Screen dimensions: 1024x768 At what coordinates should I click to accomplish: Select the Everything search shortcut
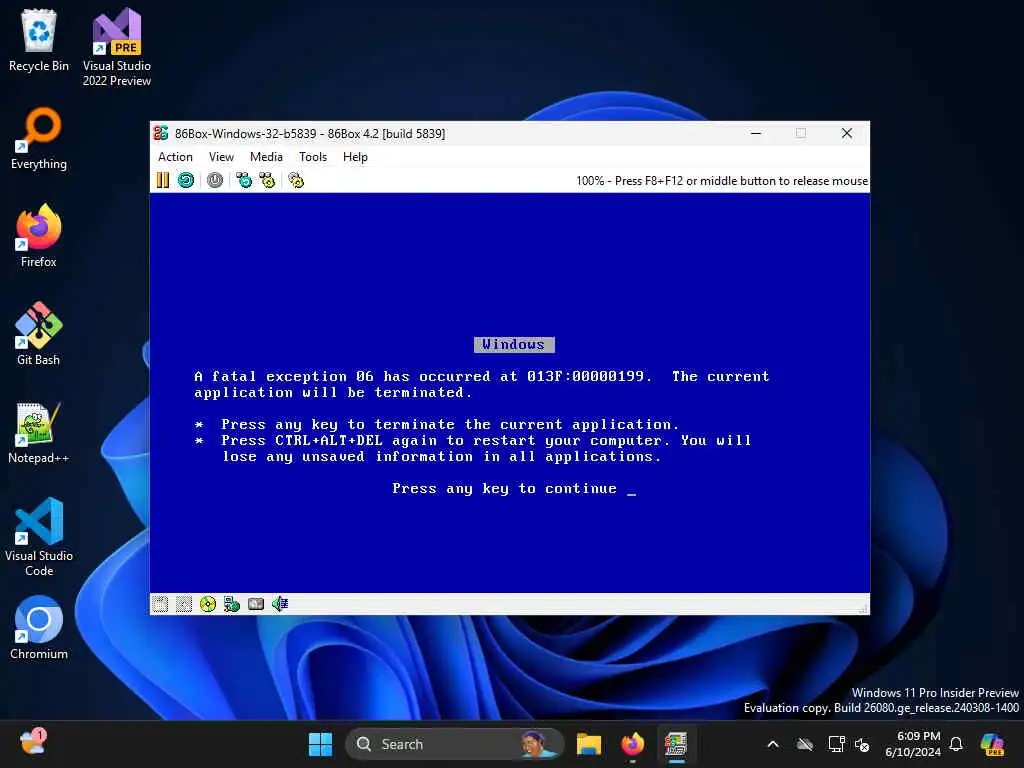pos(39,138)
